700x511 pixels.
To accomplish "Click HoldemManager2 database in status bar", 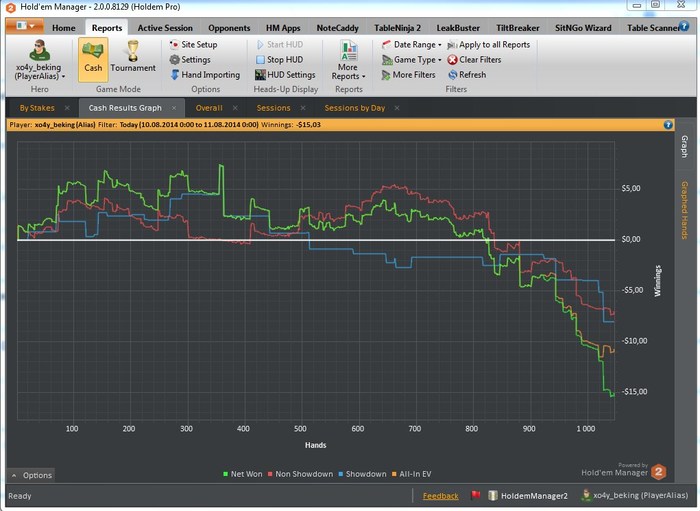I will coord(528,495).
